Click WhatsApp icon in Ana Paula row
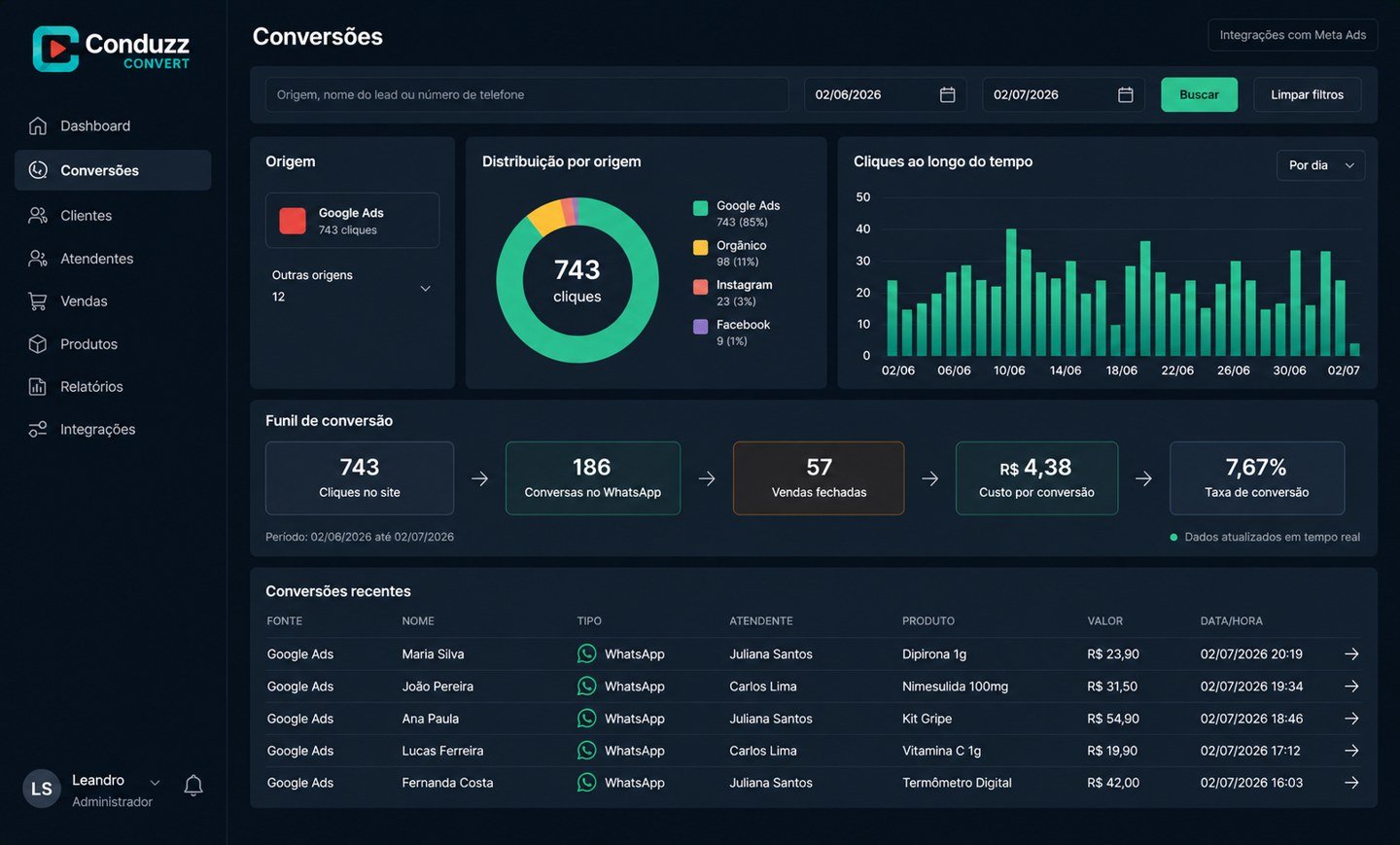Viewport: 1400px width, 845px height. [586, 718]
